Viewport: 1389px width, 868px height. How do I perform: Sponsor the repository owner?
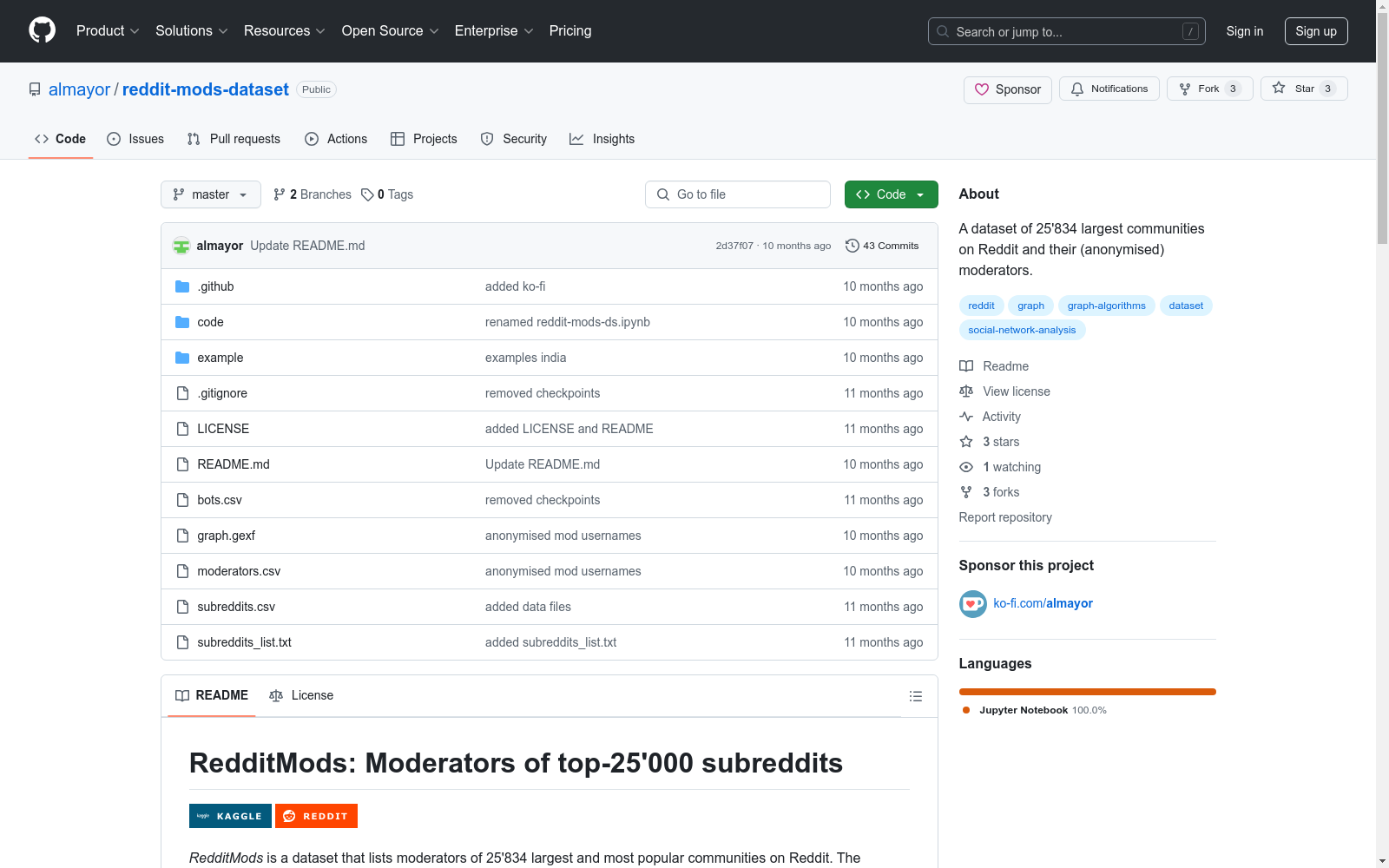point(1008,89)
